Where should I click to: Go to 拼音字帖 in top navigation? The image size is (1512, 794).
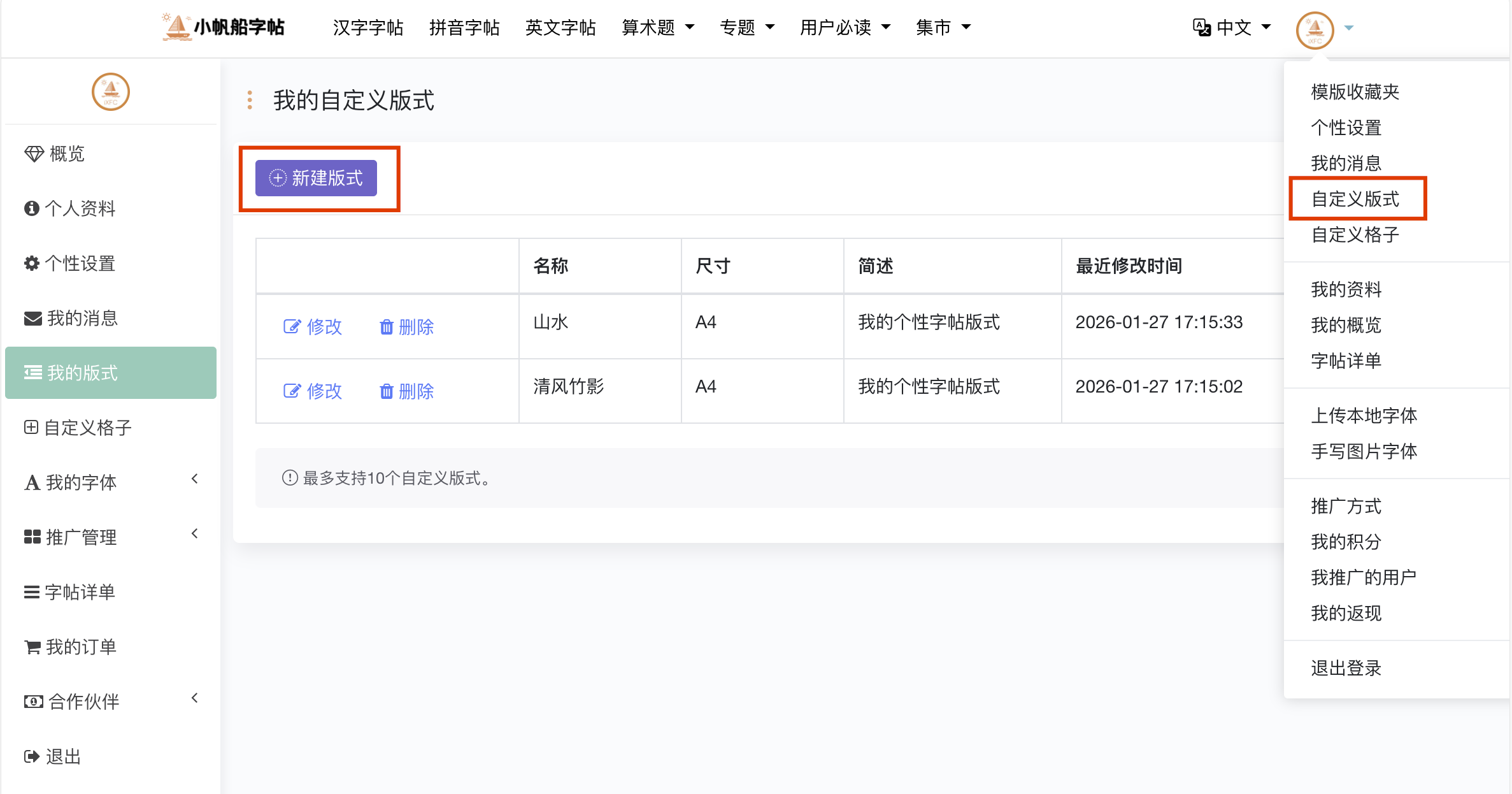464,27
